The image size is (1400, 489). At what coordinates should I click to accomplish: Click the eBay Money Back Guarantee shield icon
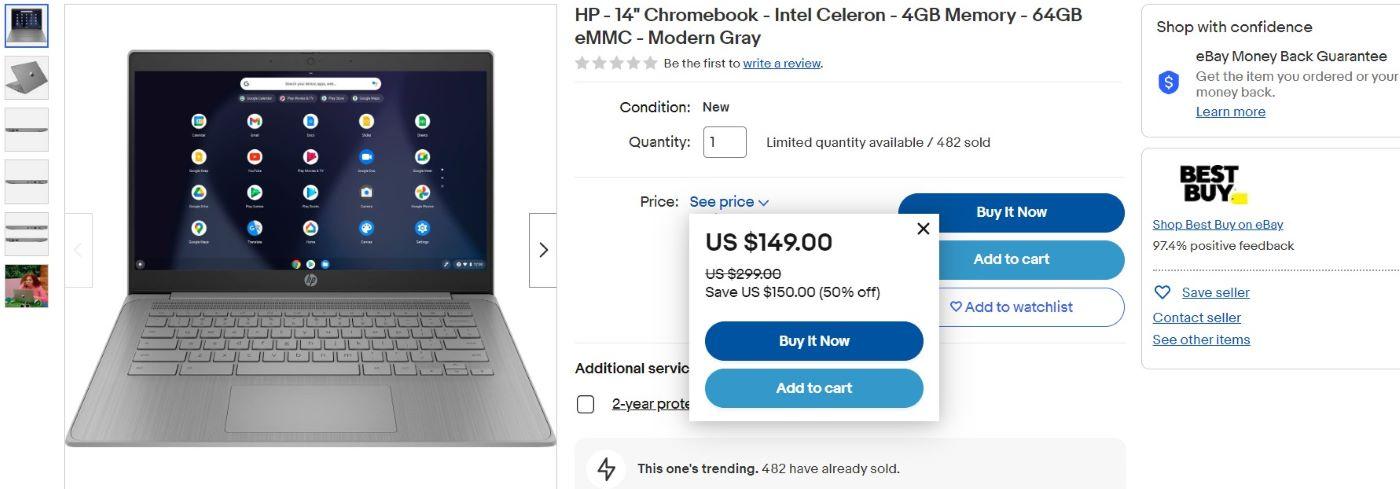click(x=1168, y=83)
